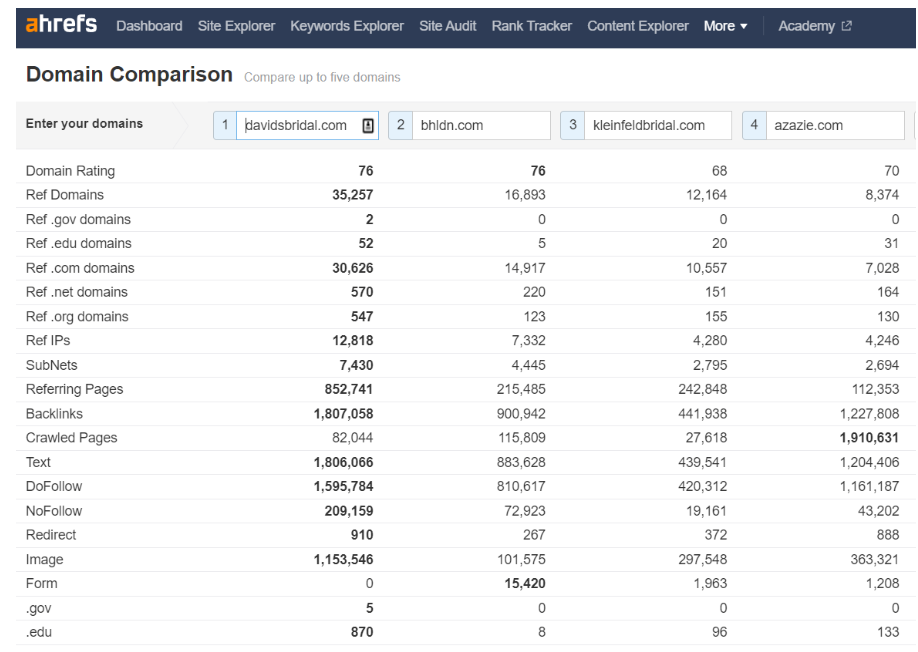This screenshot has height=652, width=918.
Task: Click azazie Domain Rating value 70
Action: point(892,171)
